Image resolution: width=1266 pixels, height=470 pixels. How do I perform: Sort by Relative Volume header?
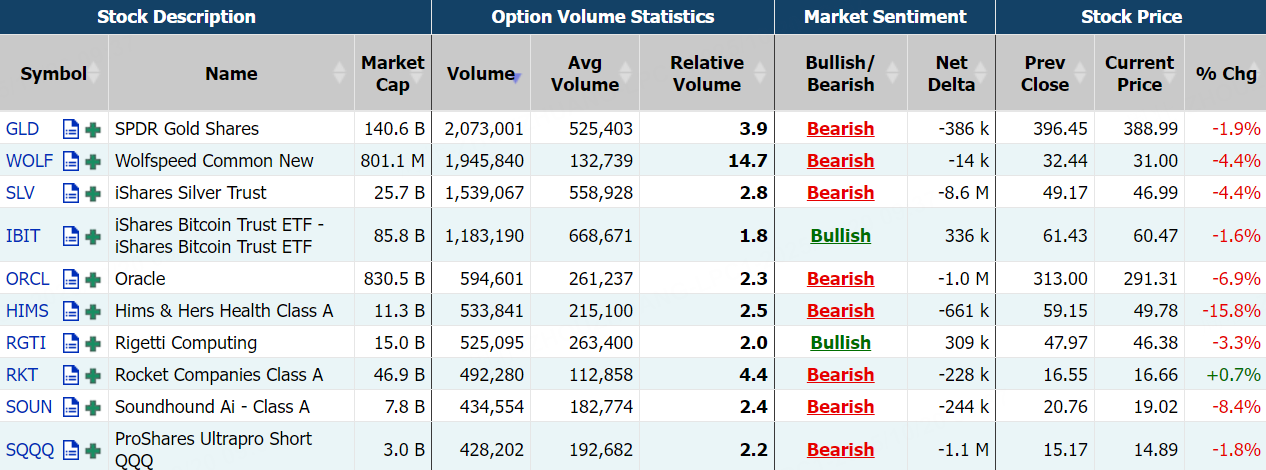[706, 73]
